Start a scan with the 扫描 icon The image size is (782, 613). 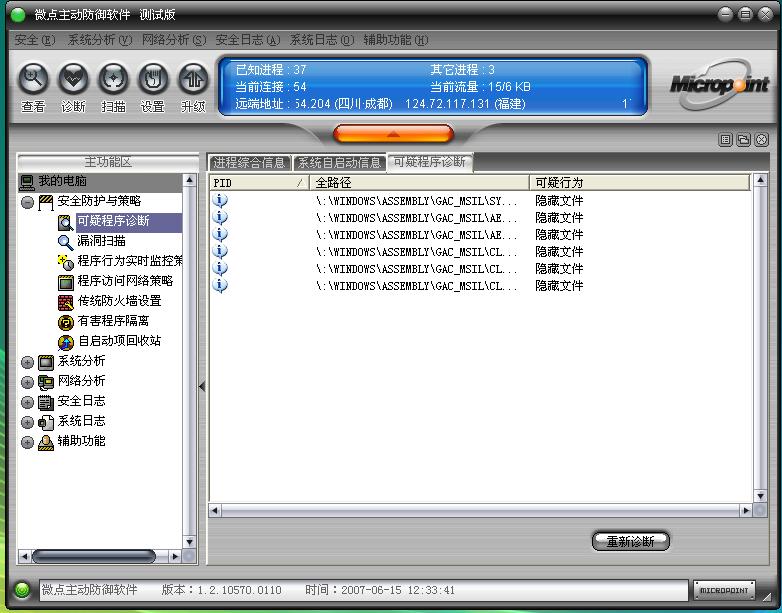click(x=113, y=78)
